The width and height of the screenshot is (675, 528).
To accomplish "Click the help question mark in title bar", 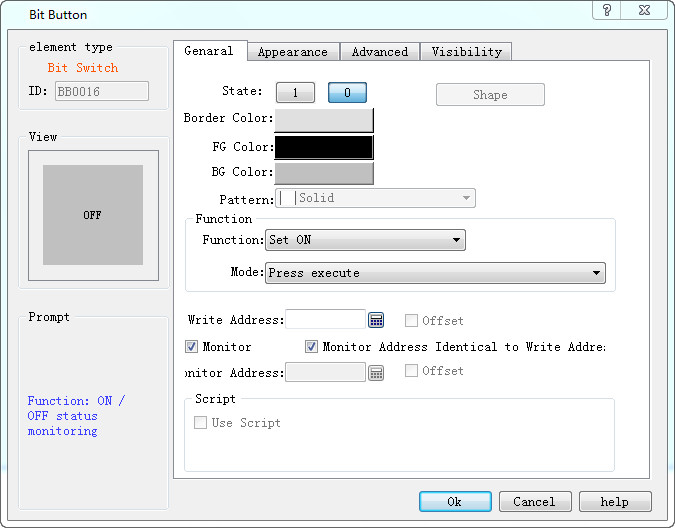I will tap(606, 11).
